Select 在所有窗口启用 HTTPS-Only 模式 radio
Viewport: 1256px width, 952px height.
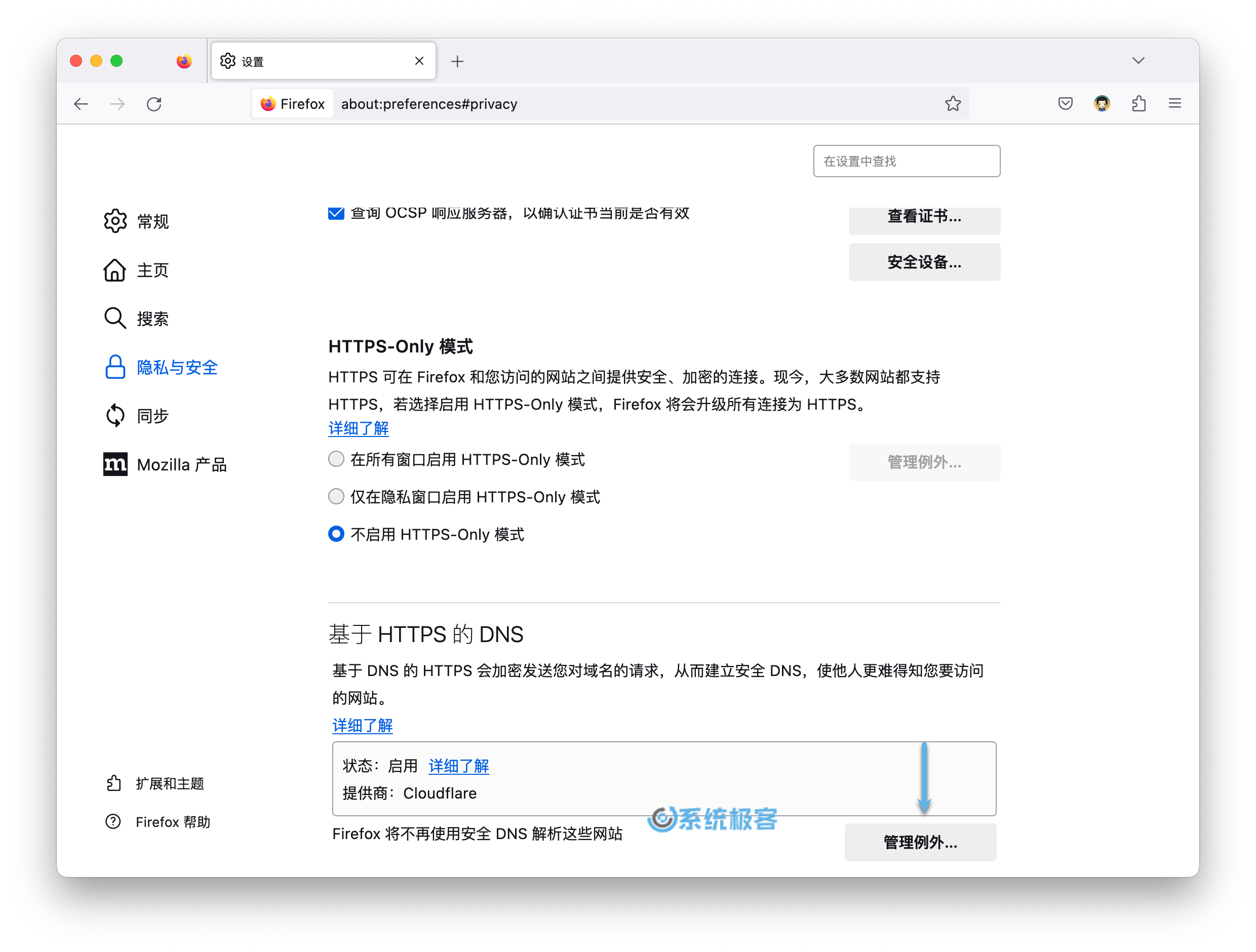tap(336, 459)
